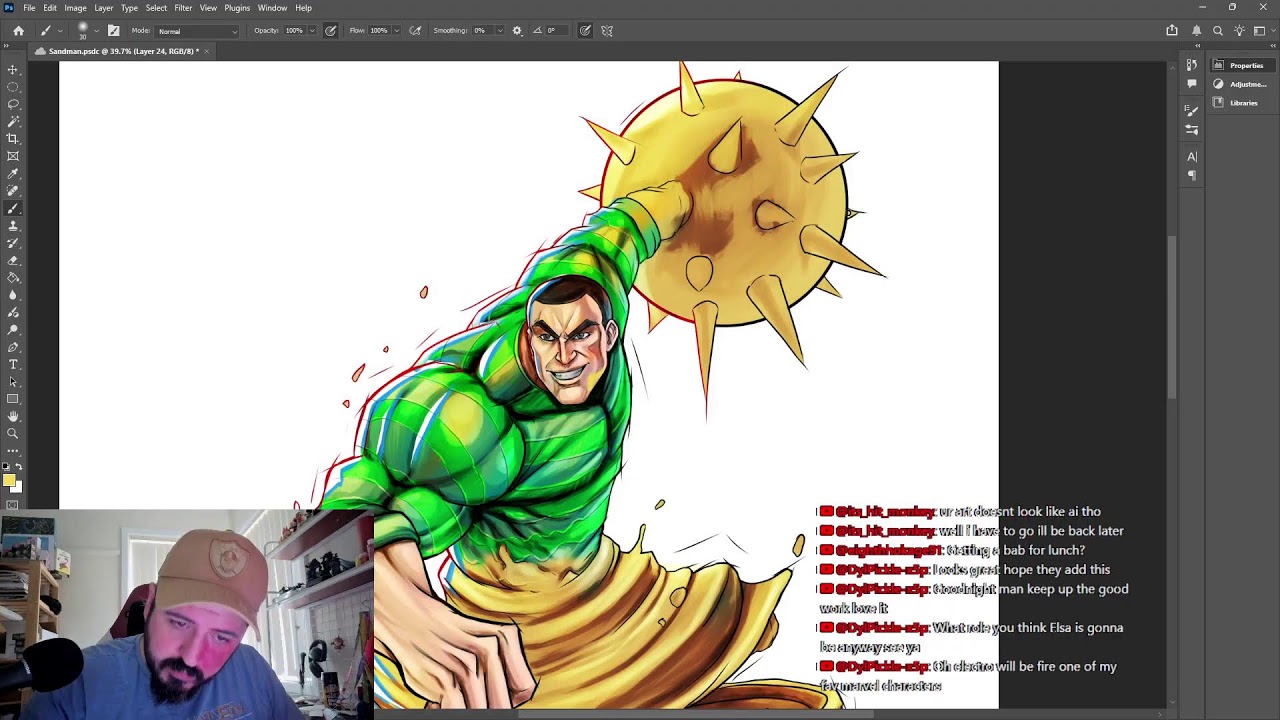Select the Spot Healing Brush tool
The width and height of the screenshot is (1280, 720).
point(13,191)
